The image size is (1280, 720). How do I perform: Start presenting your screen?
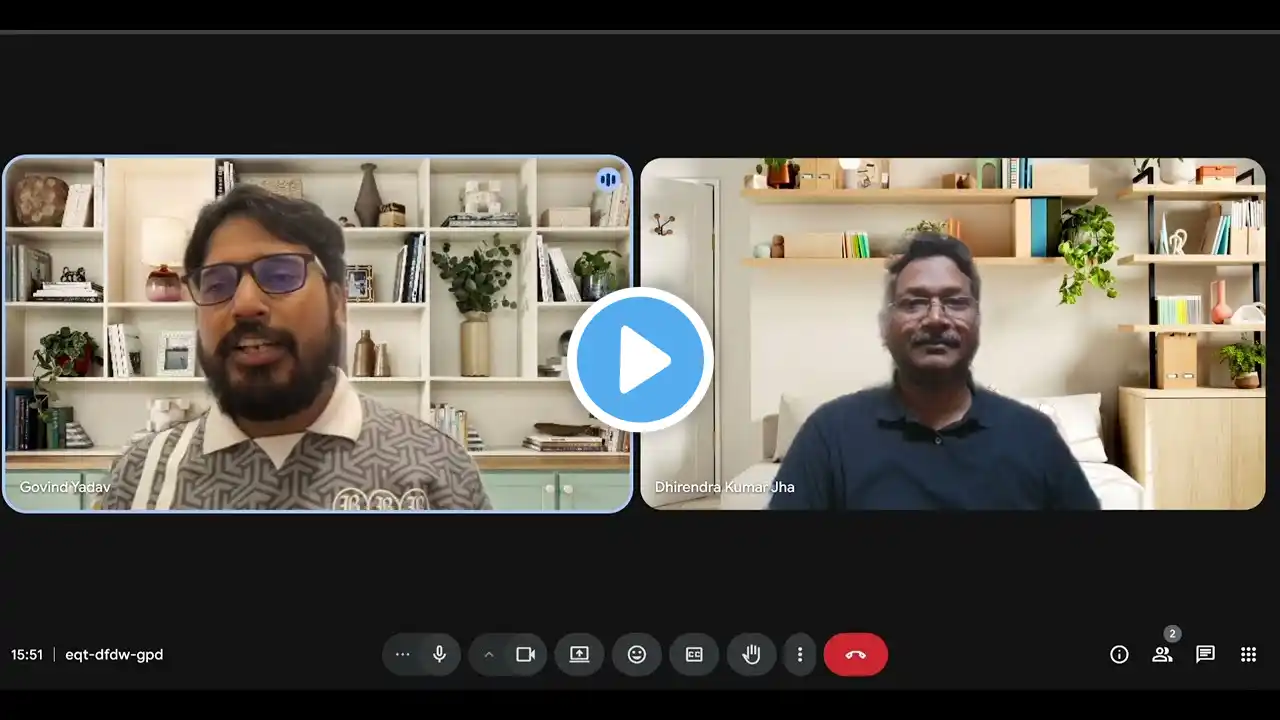click(x=580, y=654)
